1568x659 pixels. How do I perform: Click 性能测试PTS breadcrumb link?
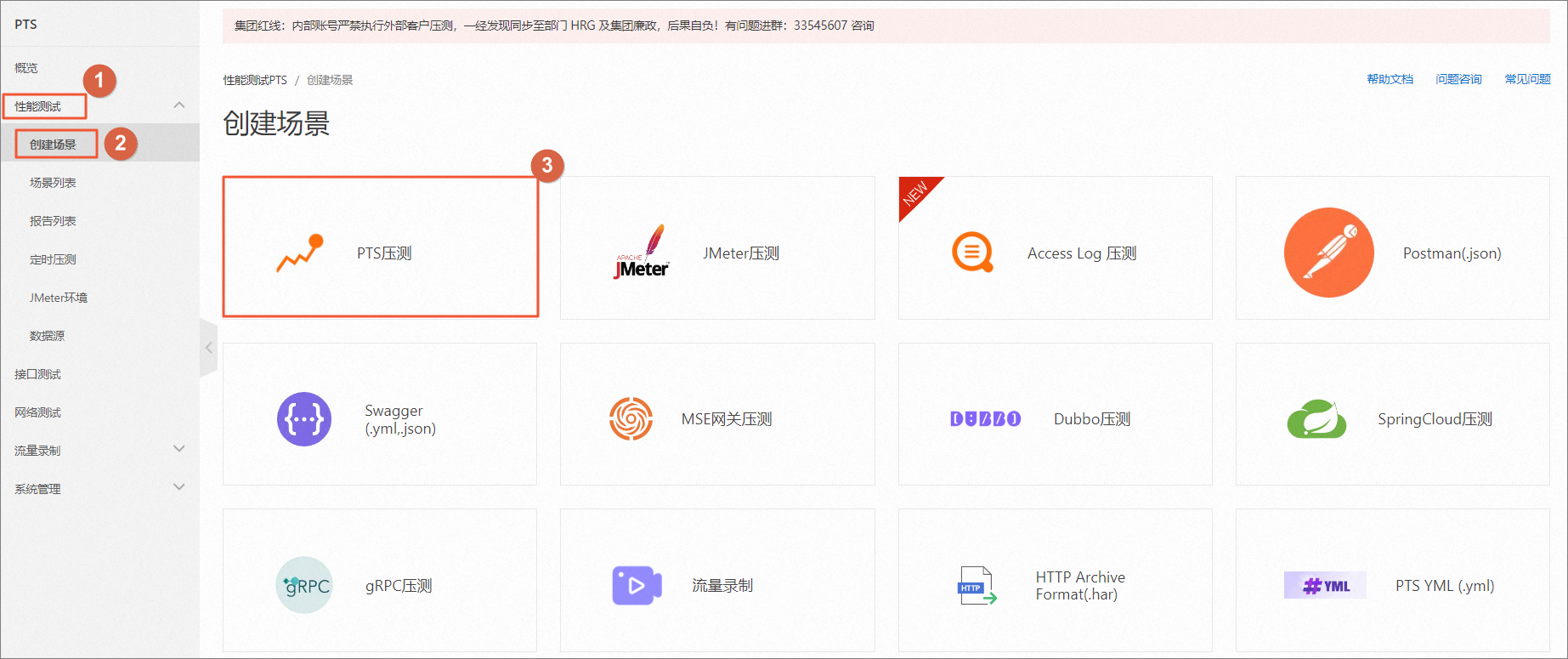(255, 80)
